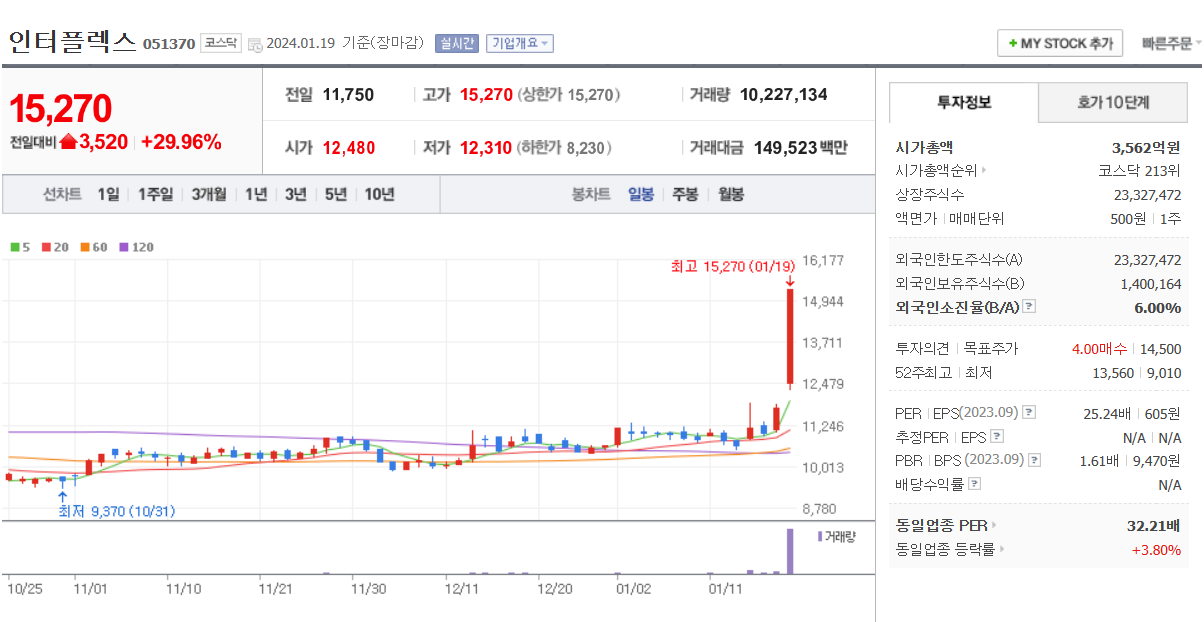Image resolution: width=1204 pixels, height=622 pixels.
Task: Switch to the 호가10단계 tab
Action: pyautogui.click(x=1113, y=102)
